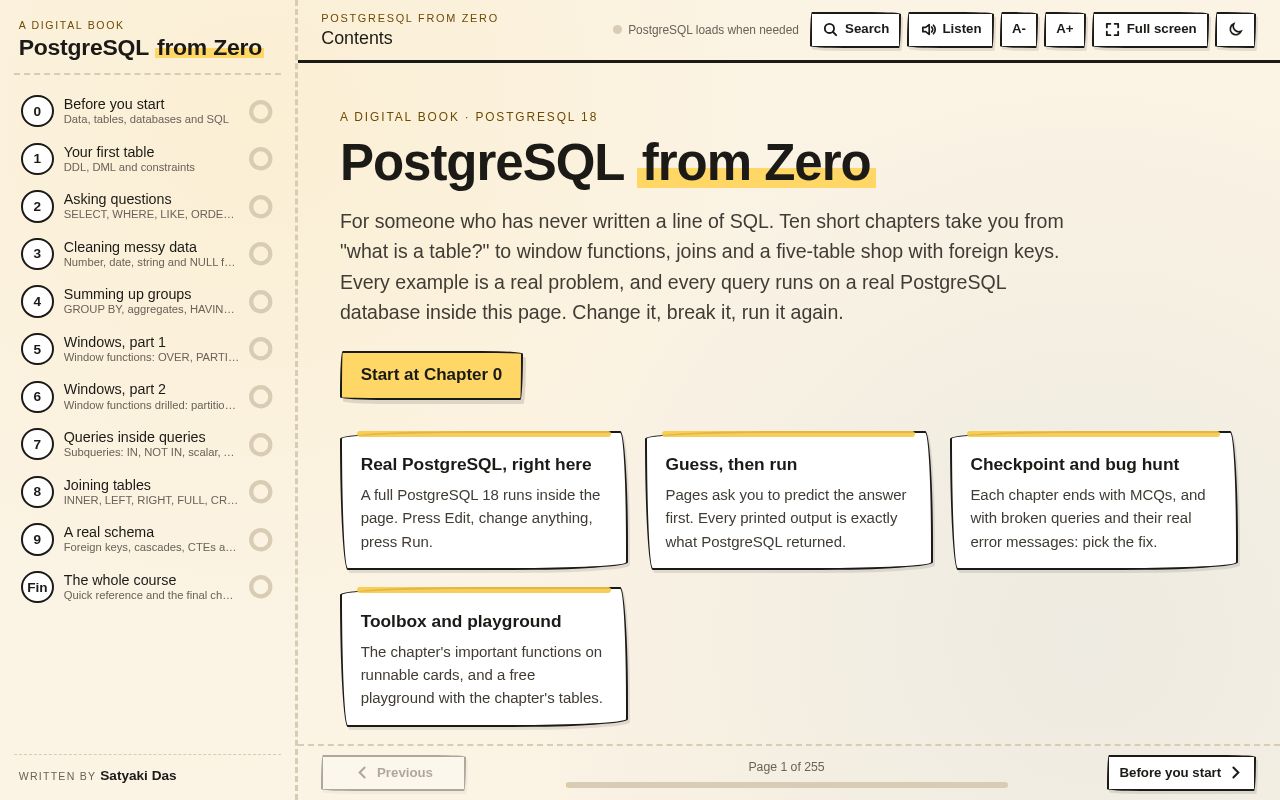Click the chapter 3 number badge
Screen dimensions: 1280x800
37,254
